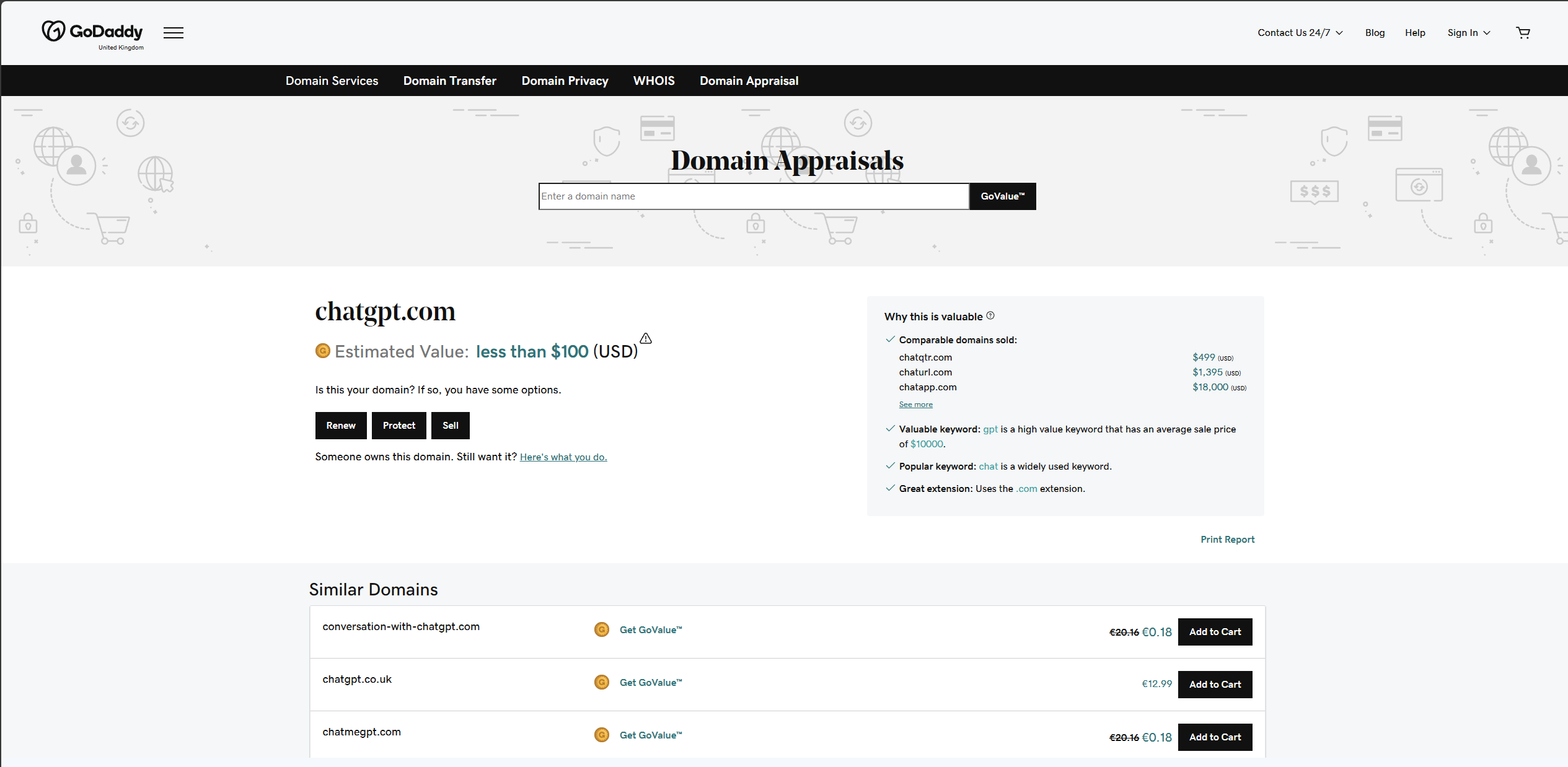Click the gpt keyword link
The height and width of the screenshot is (767, 1568).
point(990,429)
